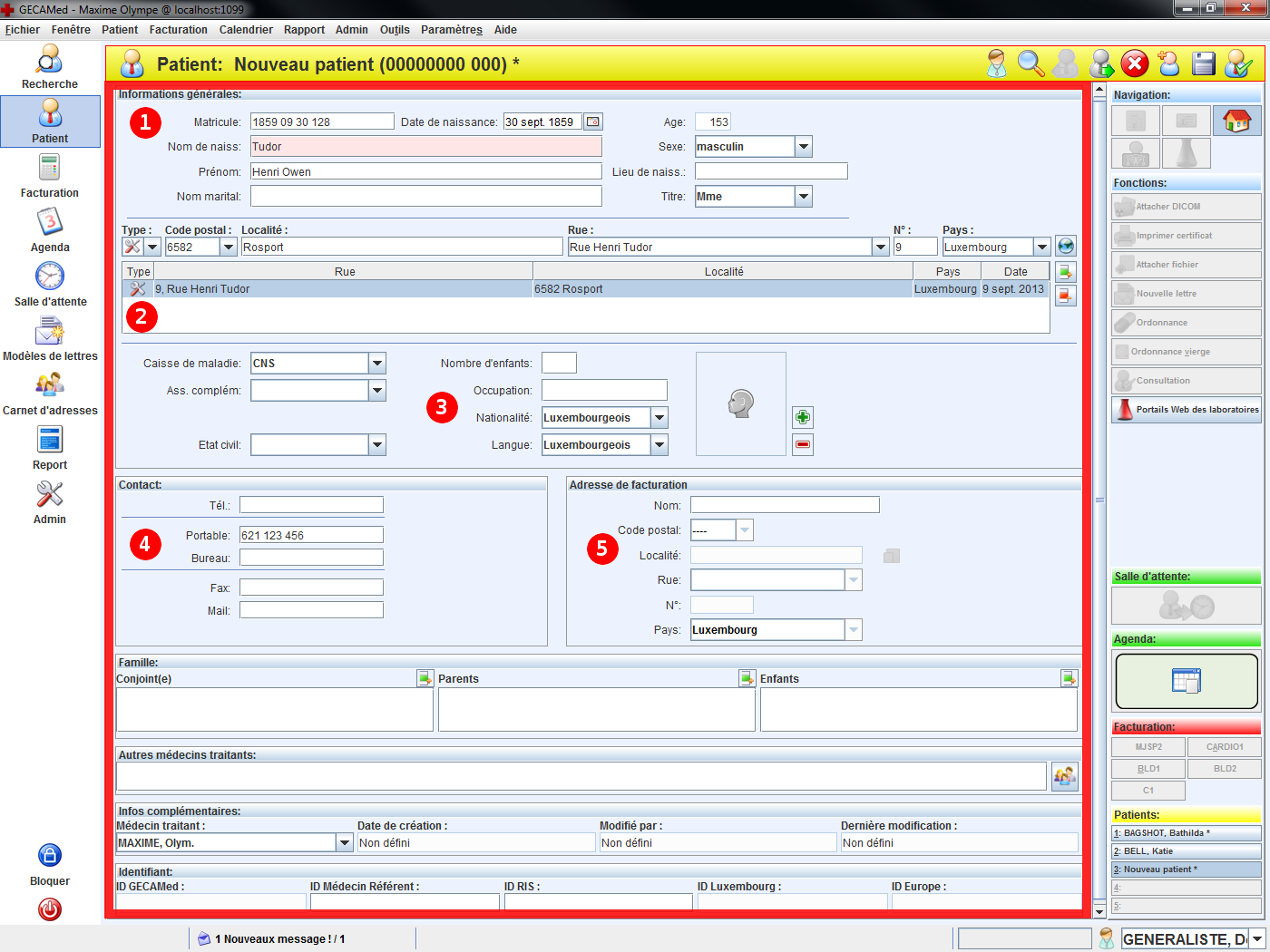Open Recherche in the left sidebar
This screenshot has width=1270, height=952.
pos(50,66)
